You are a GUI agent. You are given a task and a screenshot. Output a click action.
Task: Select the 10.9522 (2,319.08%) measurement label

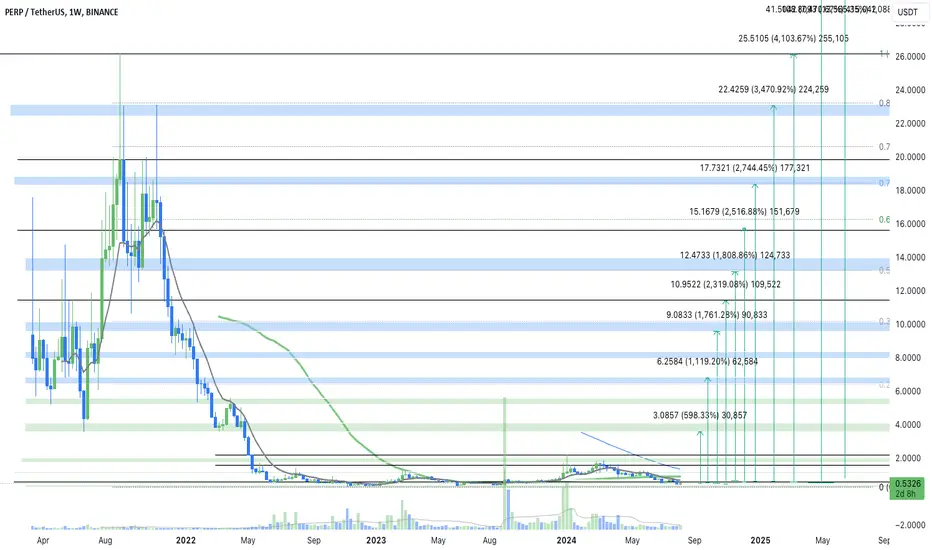725,285
